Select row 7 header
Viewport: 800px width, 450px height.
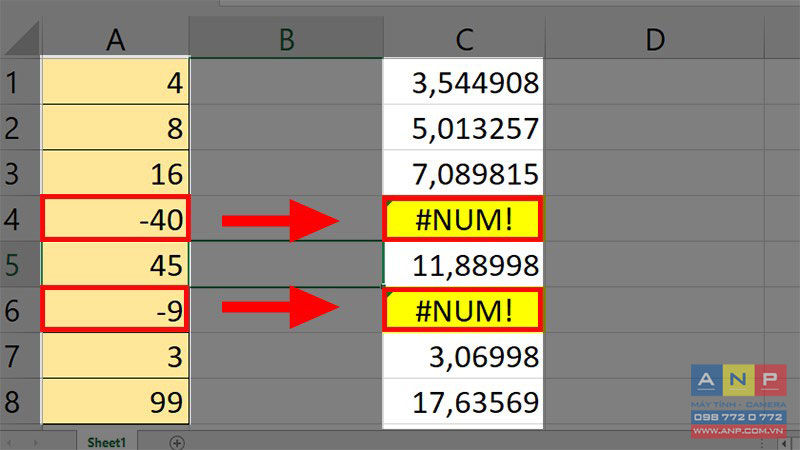click(20, 356)
